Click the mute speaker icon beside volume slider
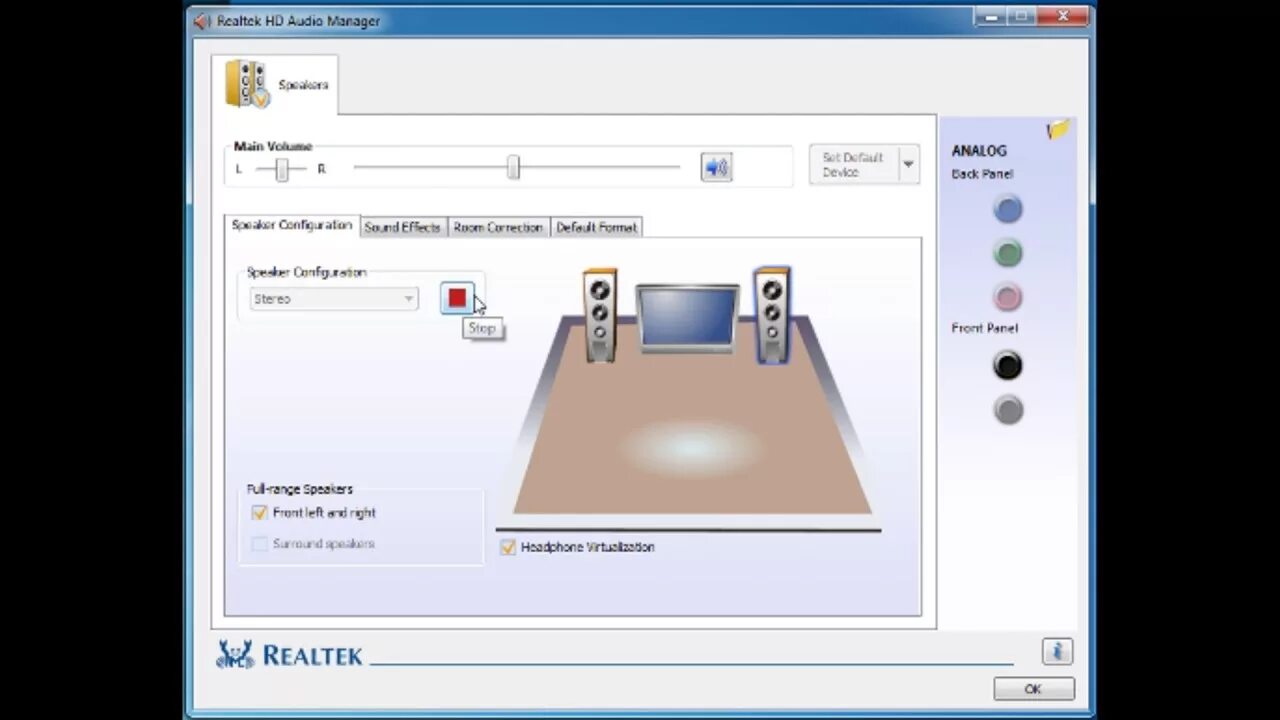 [x=716, y=167]
